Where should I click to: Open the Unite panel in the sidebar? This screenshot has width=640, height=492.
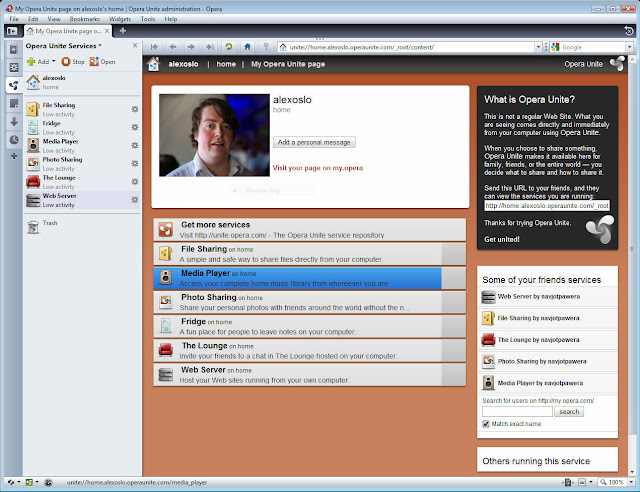coord(13,84)
